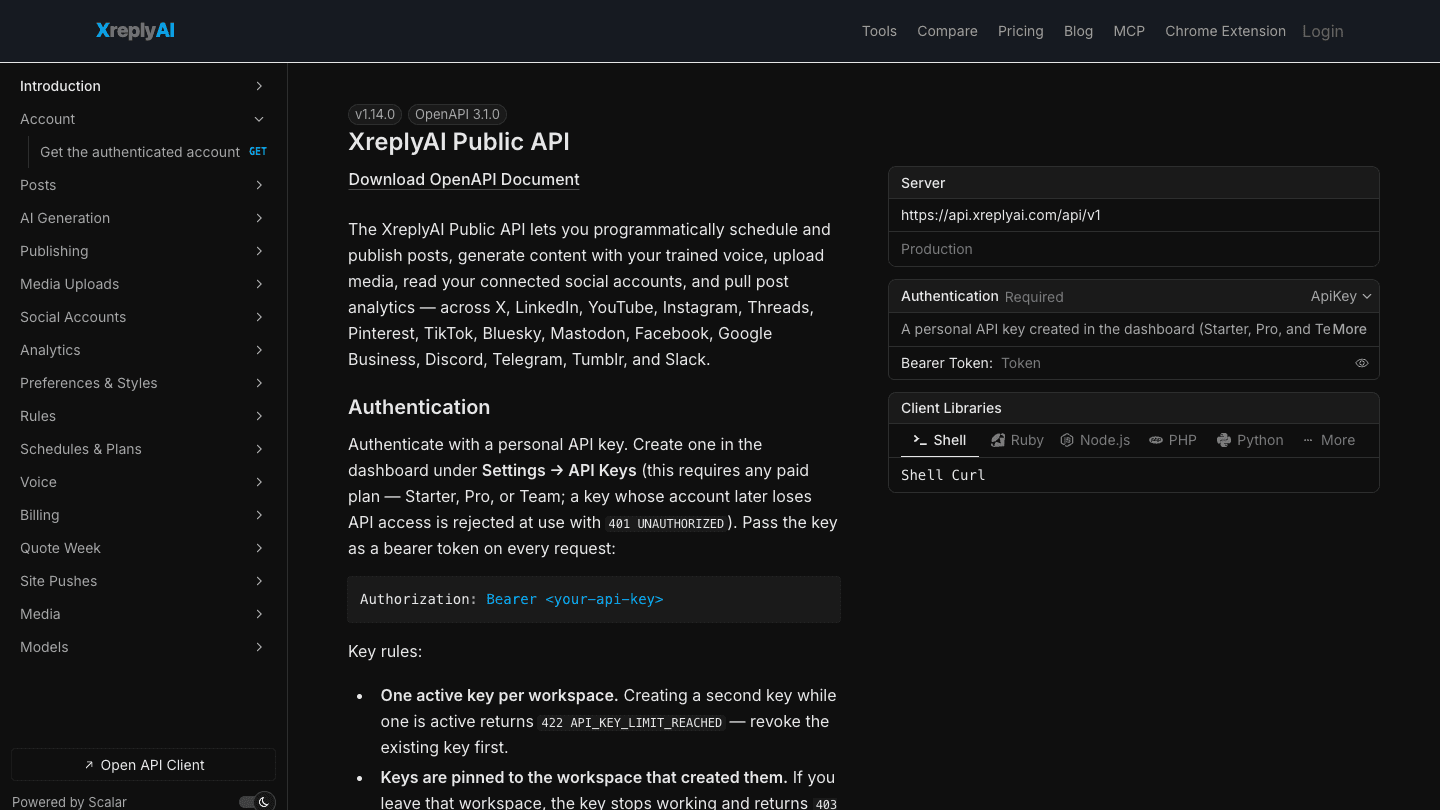Open Get the authenticated account endpoint
Image resolution: width=1440 pixels, height=810 pixels.
tap(153, 152)
